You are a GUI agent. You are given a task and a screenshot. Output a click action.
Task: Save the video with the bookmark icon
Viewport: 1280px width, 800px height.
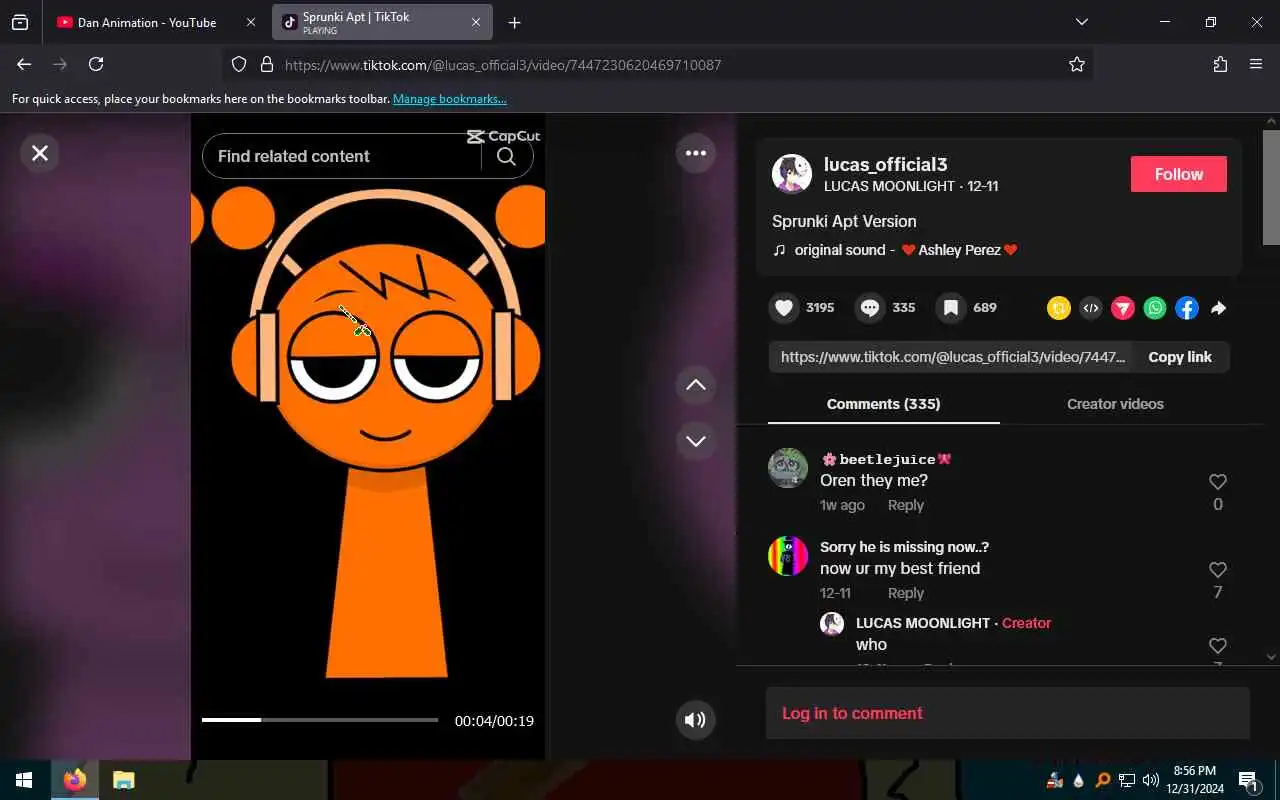(x=951, y=308)
